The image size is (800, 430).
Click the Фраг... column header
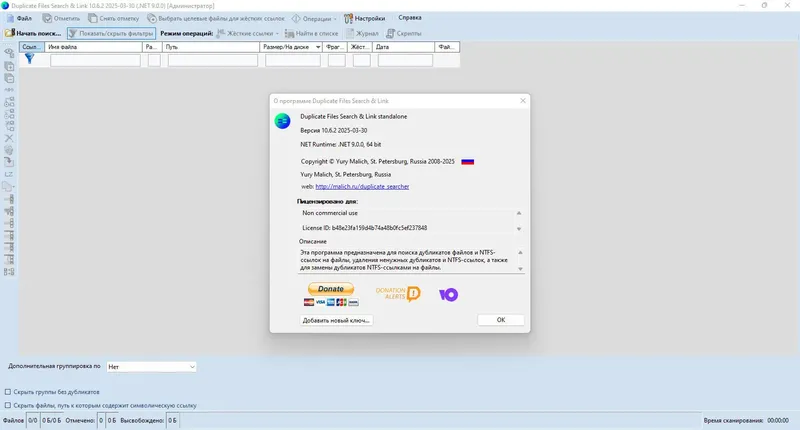[x=335, y=47]
